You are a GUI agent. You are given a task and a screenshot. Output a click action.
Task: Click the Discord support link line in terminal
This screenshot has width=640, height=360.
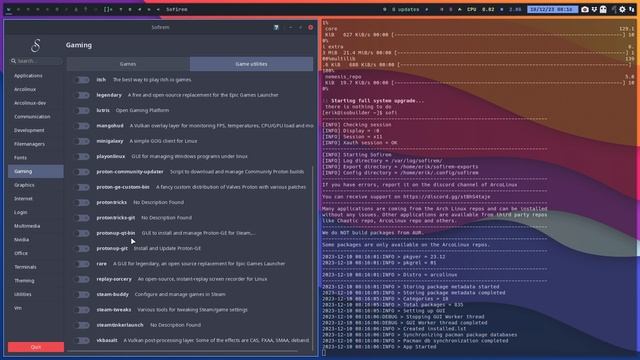[407, 197]
